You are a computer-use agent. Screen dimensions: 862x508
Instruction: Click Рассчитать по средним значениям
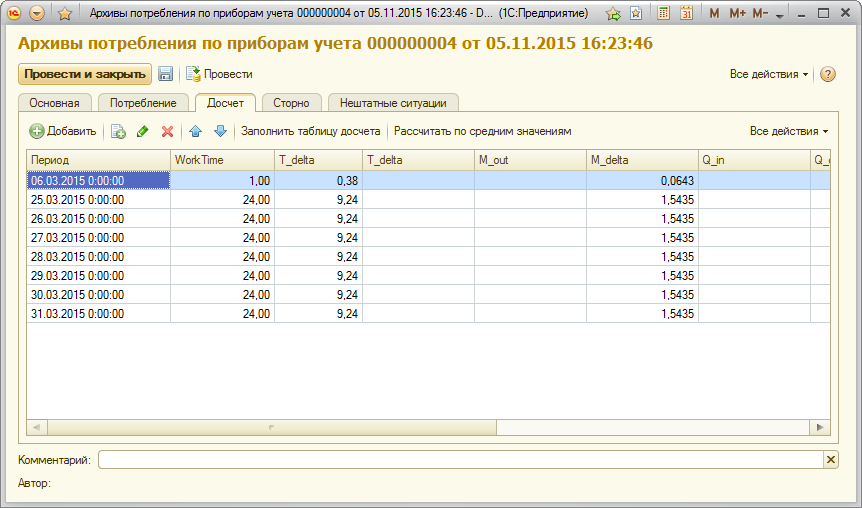483,131
